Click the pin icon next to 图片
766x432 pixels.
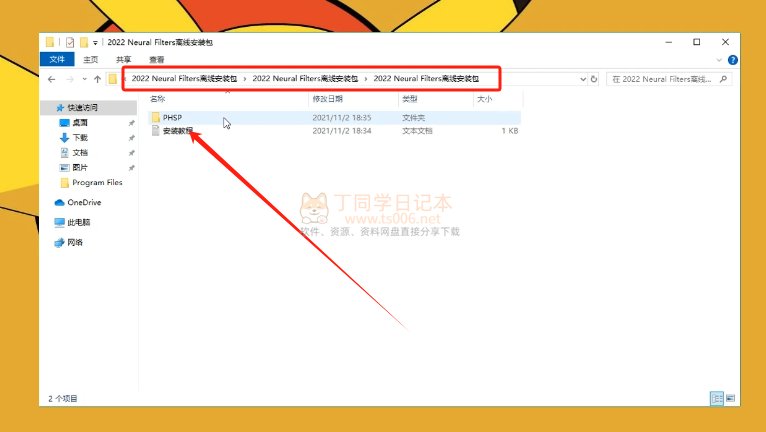[x=131, y=168]
